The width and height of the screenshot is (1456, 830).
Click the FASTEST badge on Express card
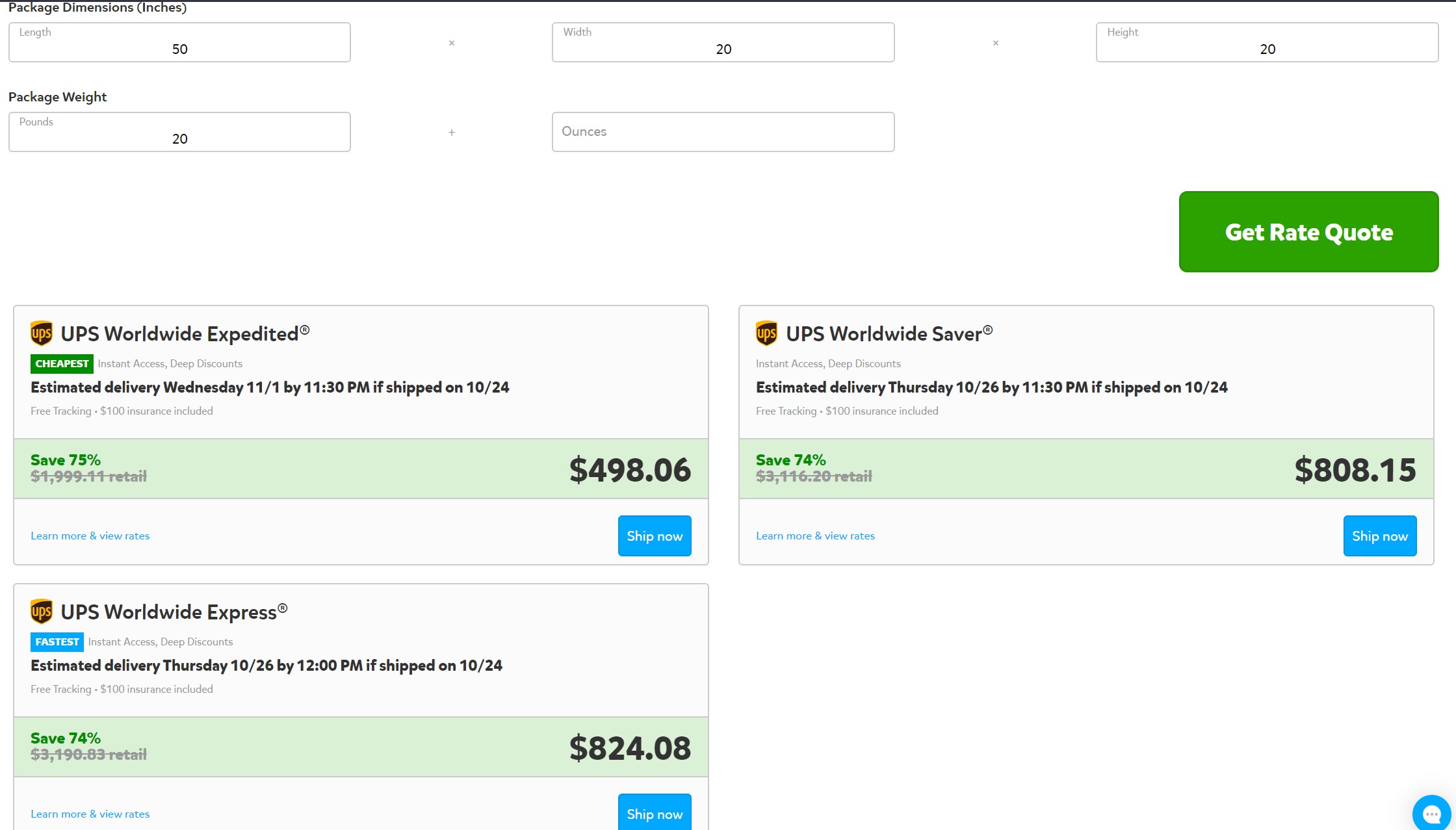tap(57, 642)
